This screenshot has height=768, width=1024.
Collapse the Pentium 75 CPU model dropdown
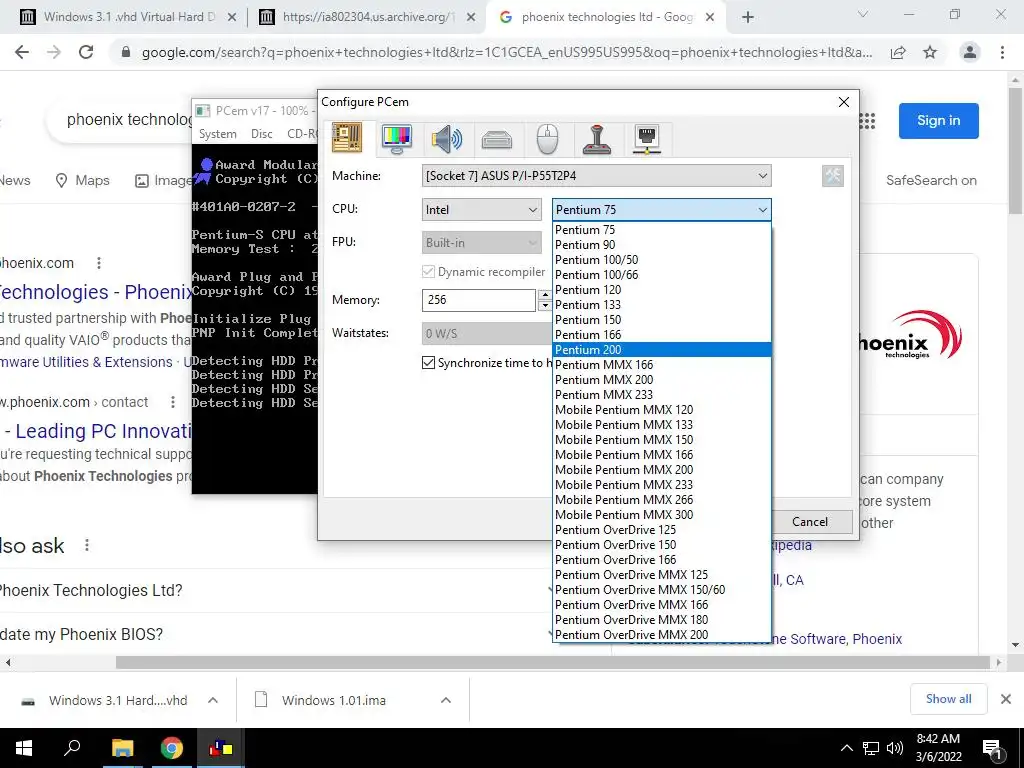pos(662,210)
